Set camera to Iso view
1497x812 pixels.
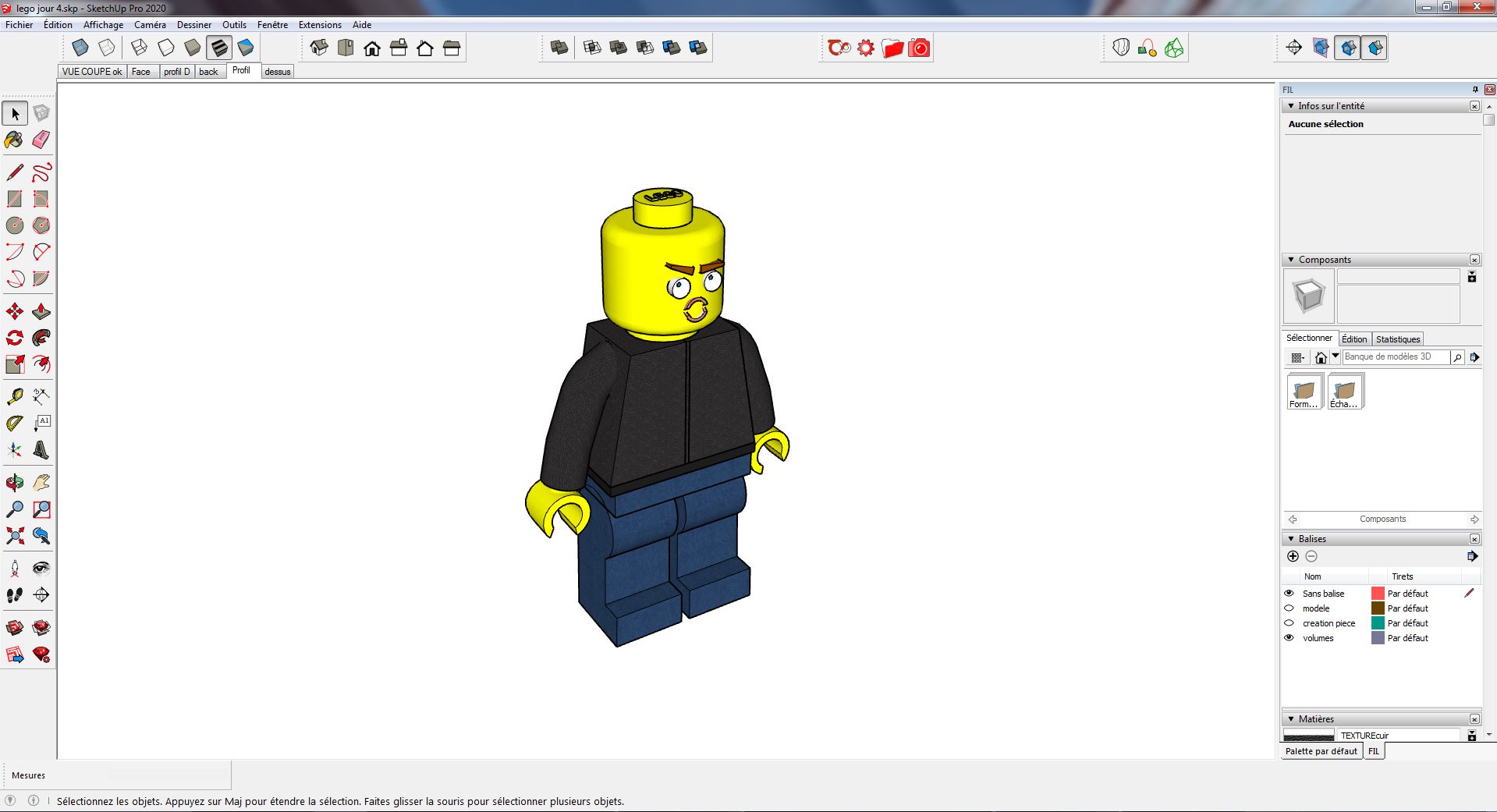click(x=319, y=48)
